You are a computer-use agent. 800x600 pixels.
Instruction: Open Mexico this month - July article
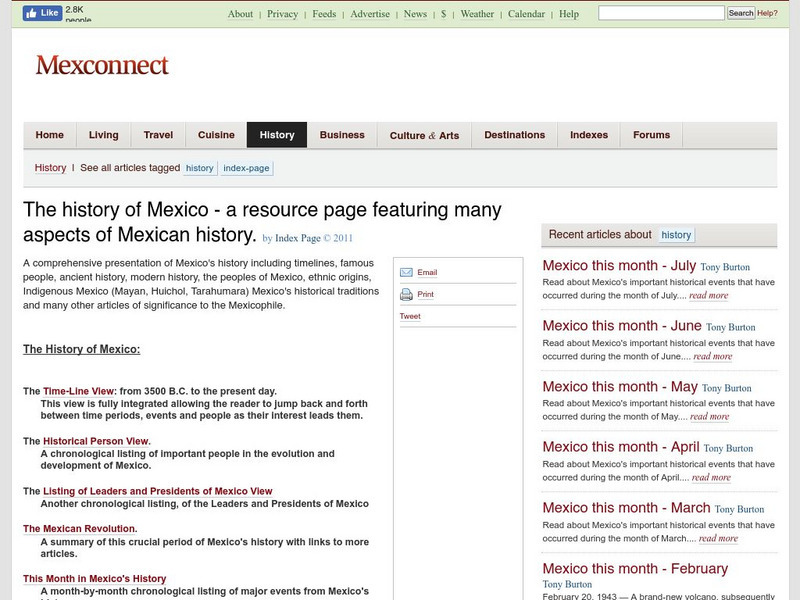(x=618, y=266)
